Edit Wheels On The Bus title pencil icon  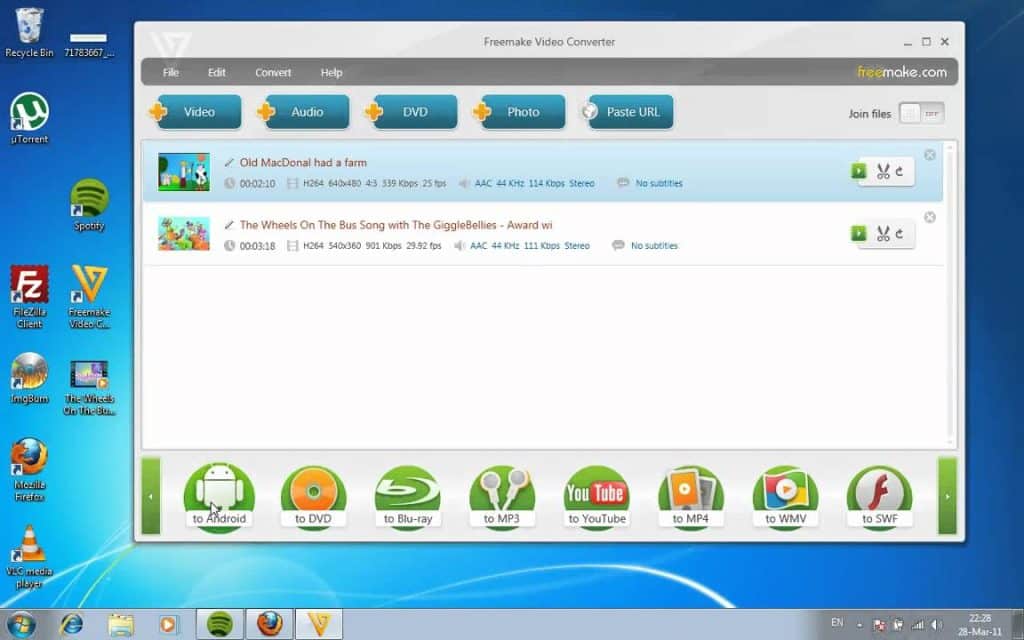(x=229, y=225)
